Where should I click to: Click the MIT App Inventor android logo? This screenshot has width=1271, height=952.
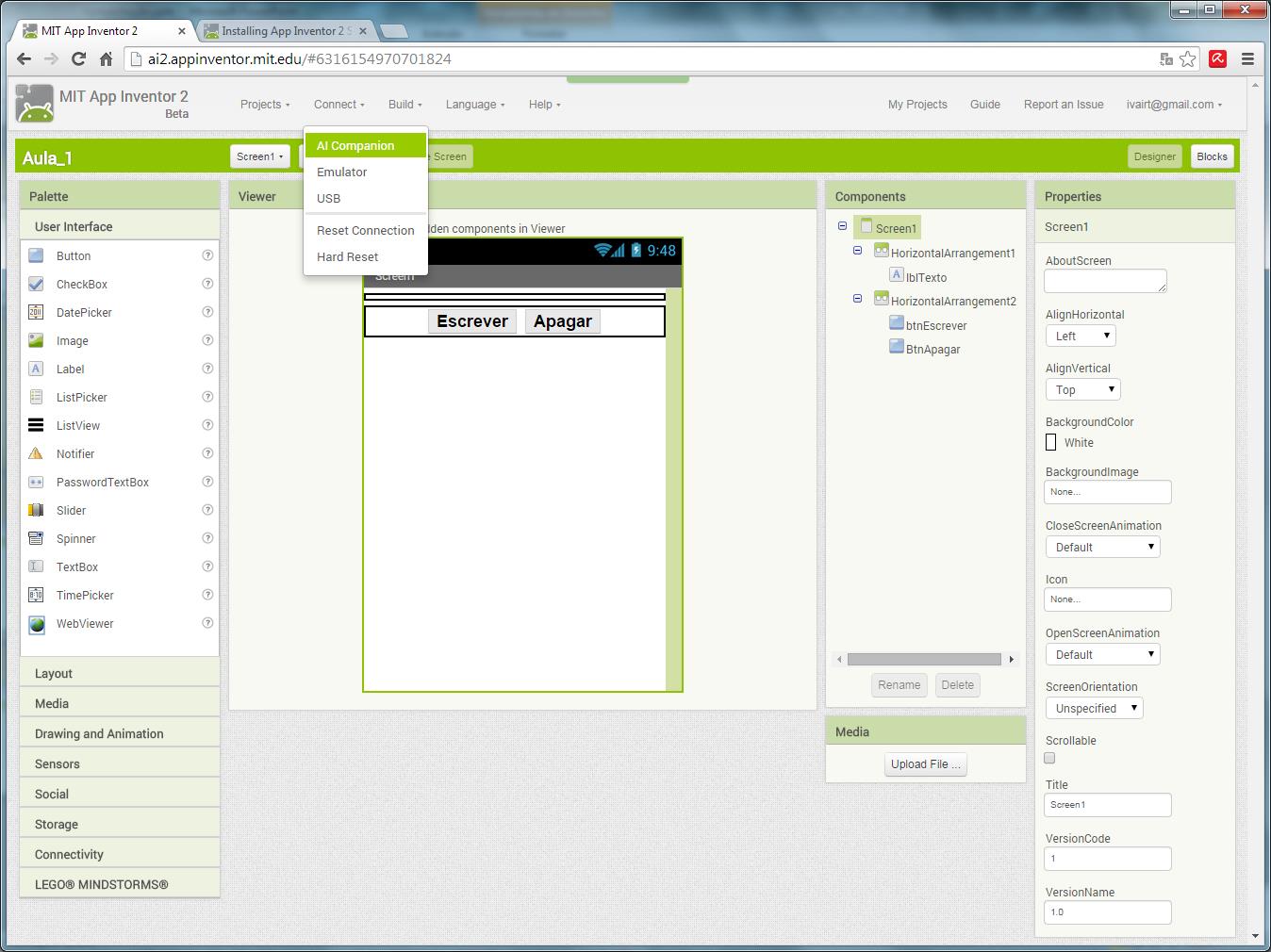[x=35, y=104]
